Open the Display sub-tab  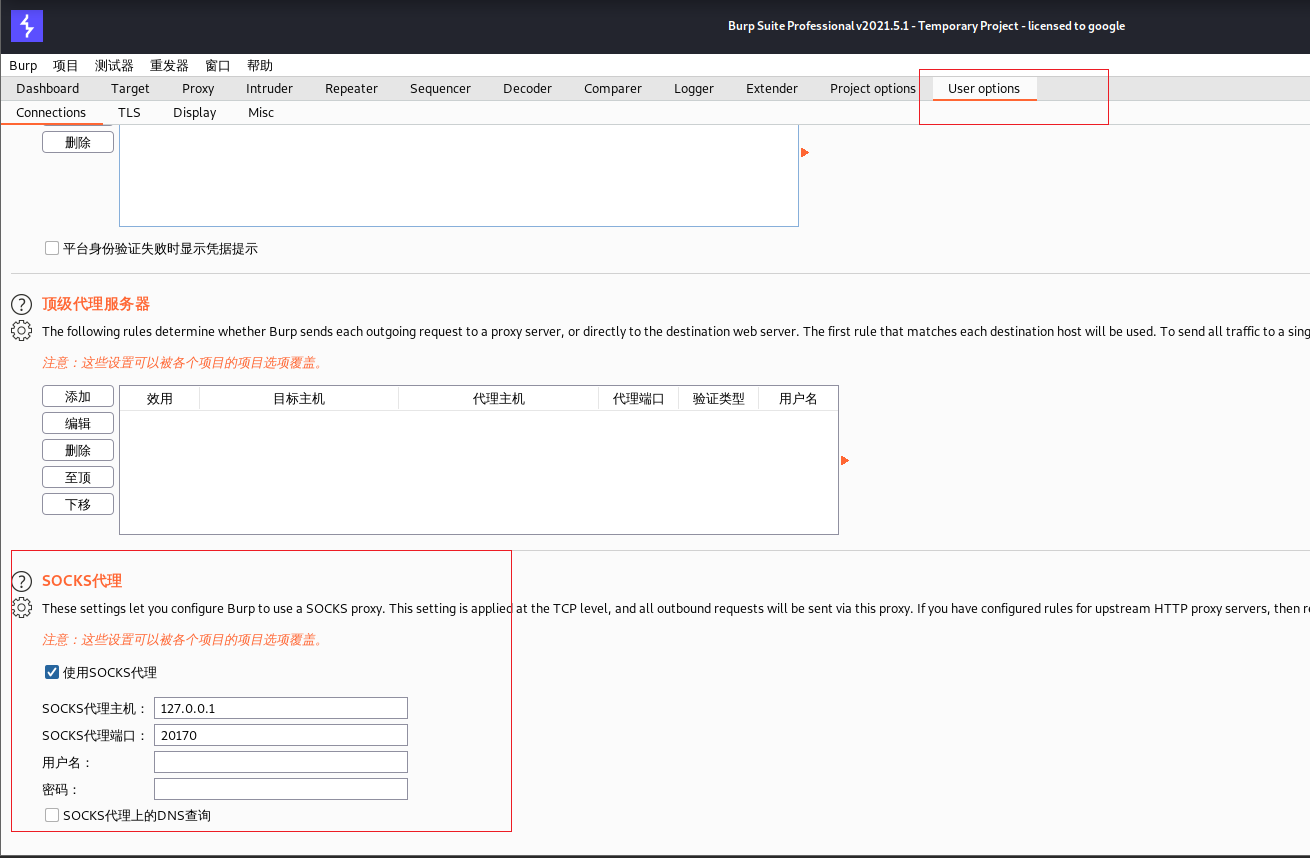pyautogui.click(x=195, y=112)
